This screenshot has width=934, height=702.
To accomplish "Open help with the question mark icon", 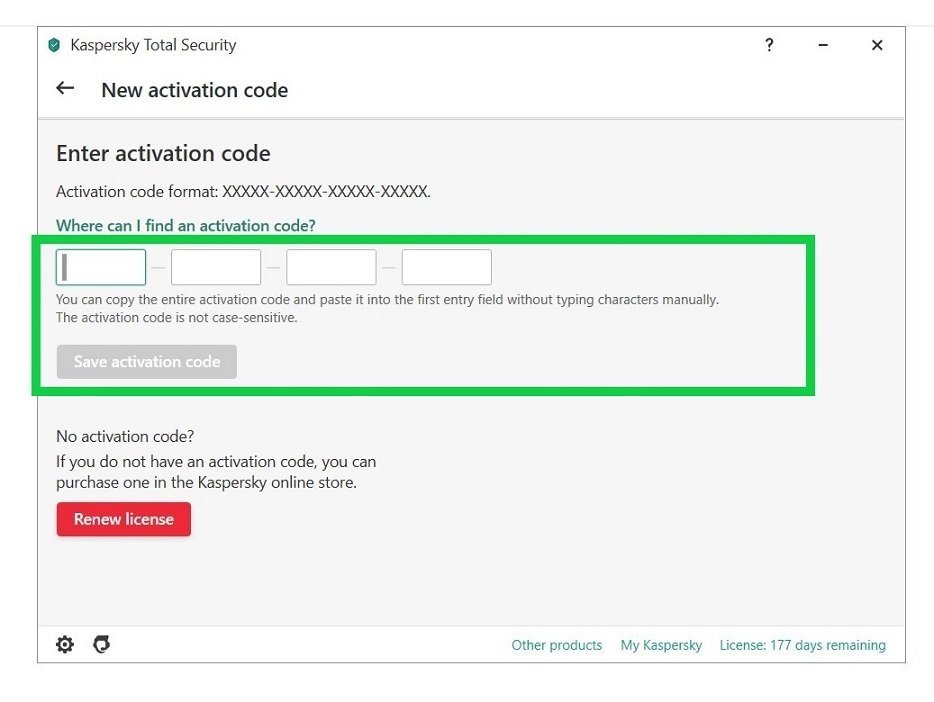I will click(x=769, y=45).
